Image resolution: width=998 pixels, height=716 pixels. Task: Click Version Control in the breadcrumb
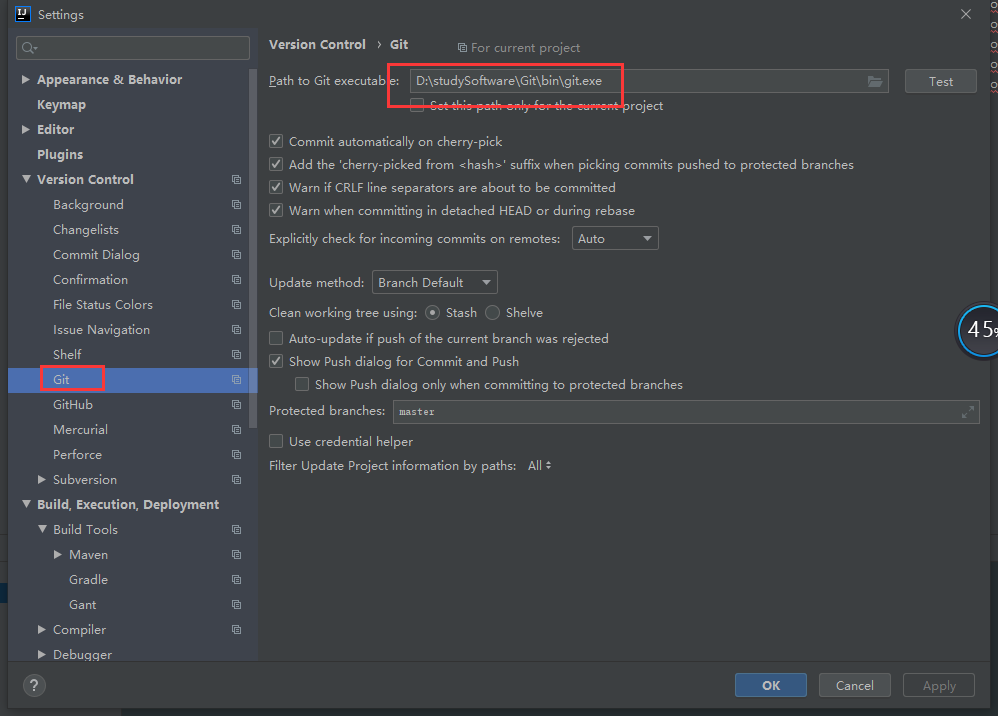[x=317, y=45]
